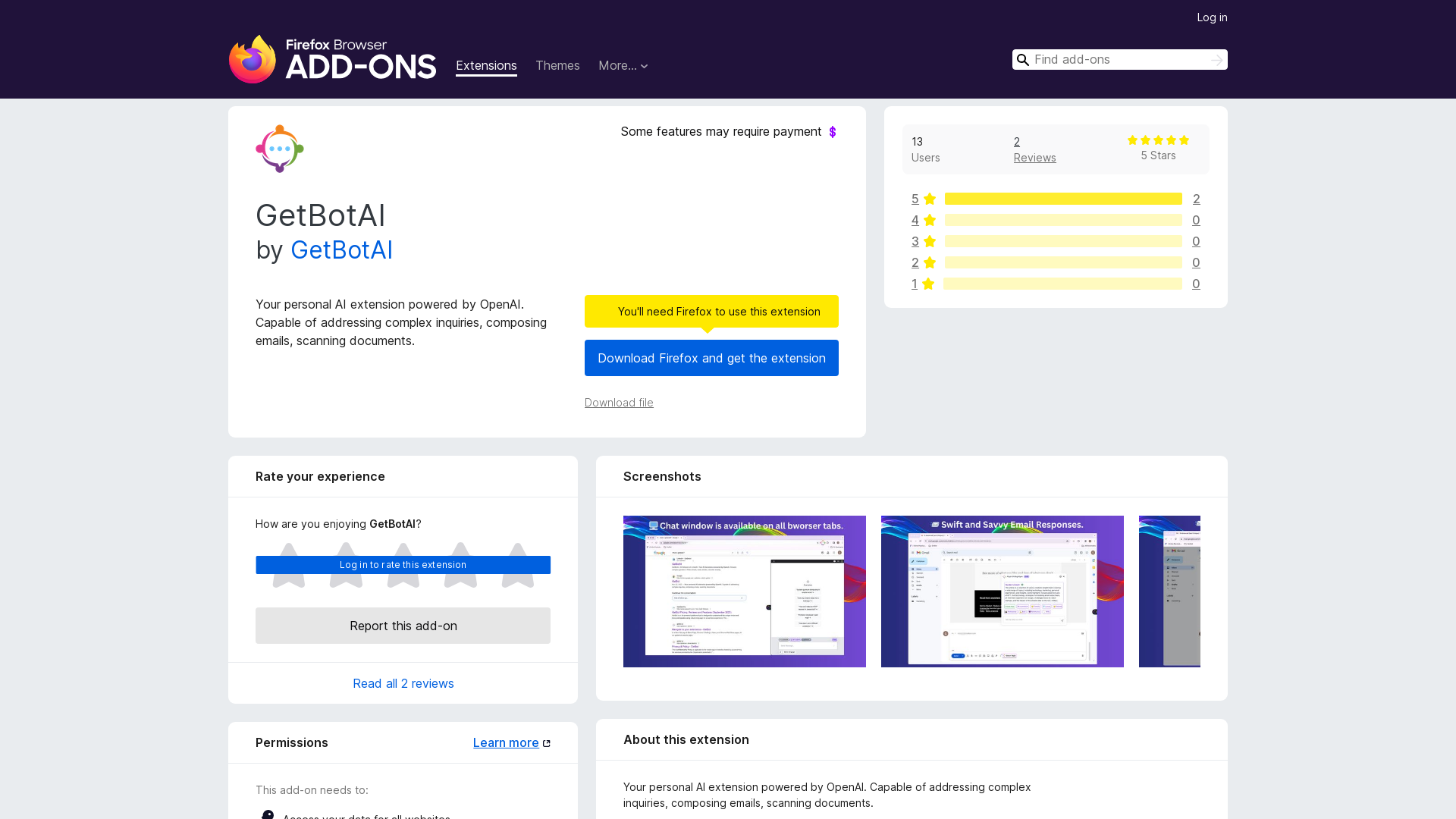Click 'Some features may require payment' text
1456x819 pixels.
721,132
